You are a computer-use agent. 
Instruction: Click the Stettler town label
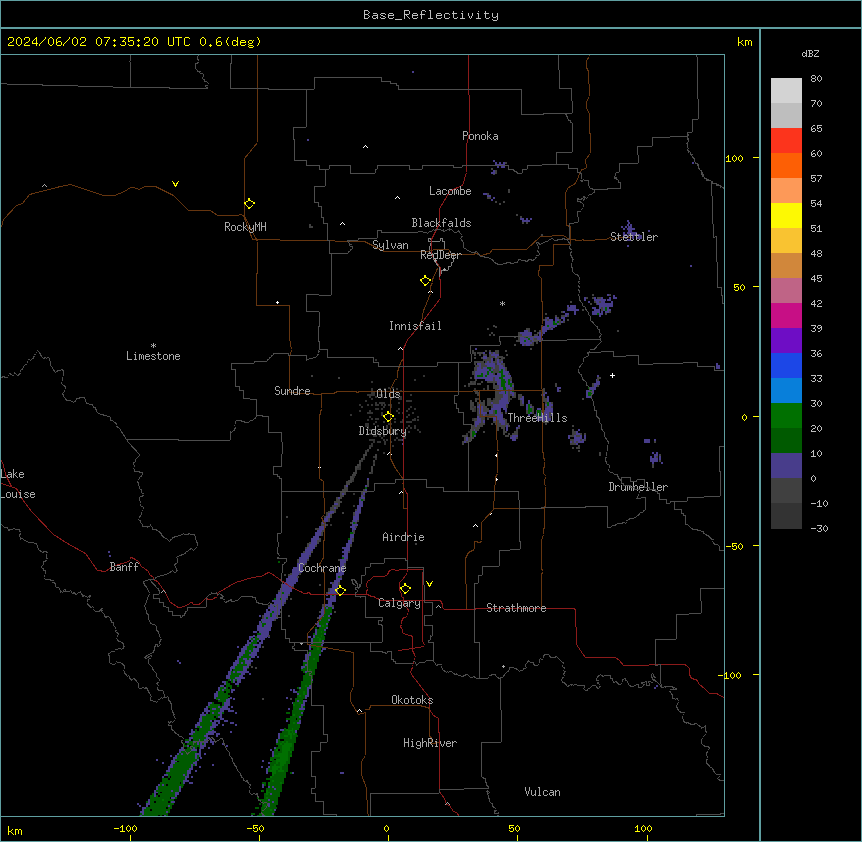[x=634, y=237]
